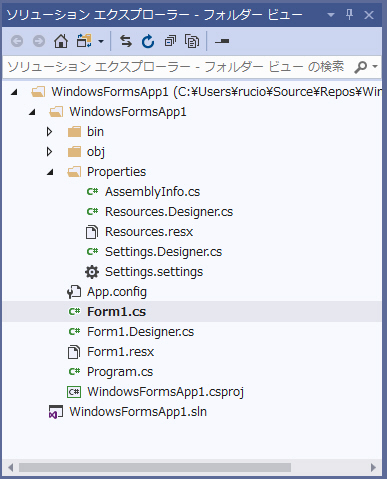The image size is (387, 479).
Task: Click the Back navigation arrow in toolbar
Action: [x=17, y=41]
